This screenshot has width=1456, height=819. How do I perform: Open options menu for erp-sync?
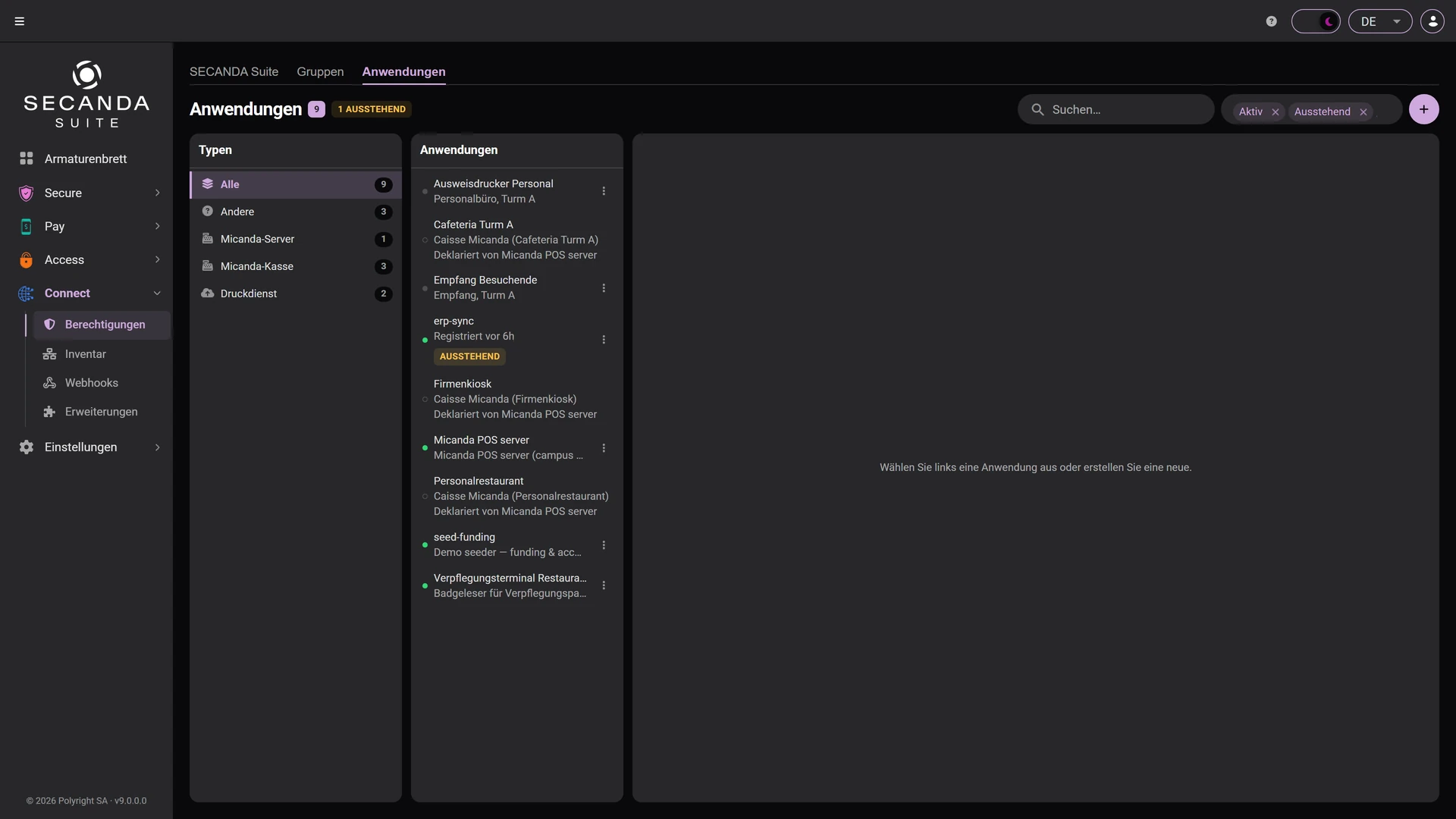pyautogui.click(x=604, y=340)
